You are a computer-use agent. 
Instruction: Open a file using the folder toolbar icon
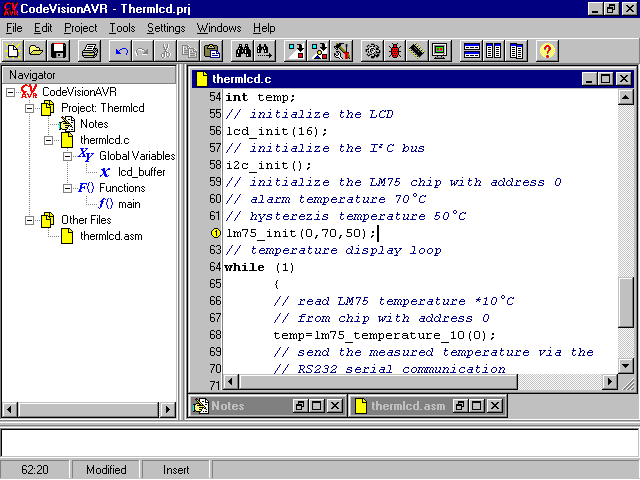coord(36,51)
